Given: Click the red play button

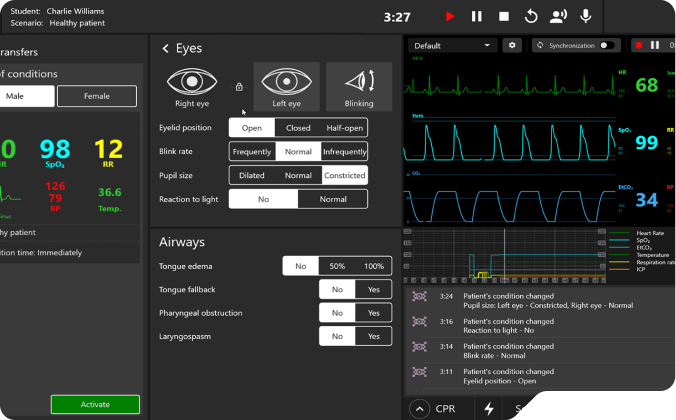Looking at the screenshot, I should (x=450, y=17).
